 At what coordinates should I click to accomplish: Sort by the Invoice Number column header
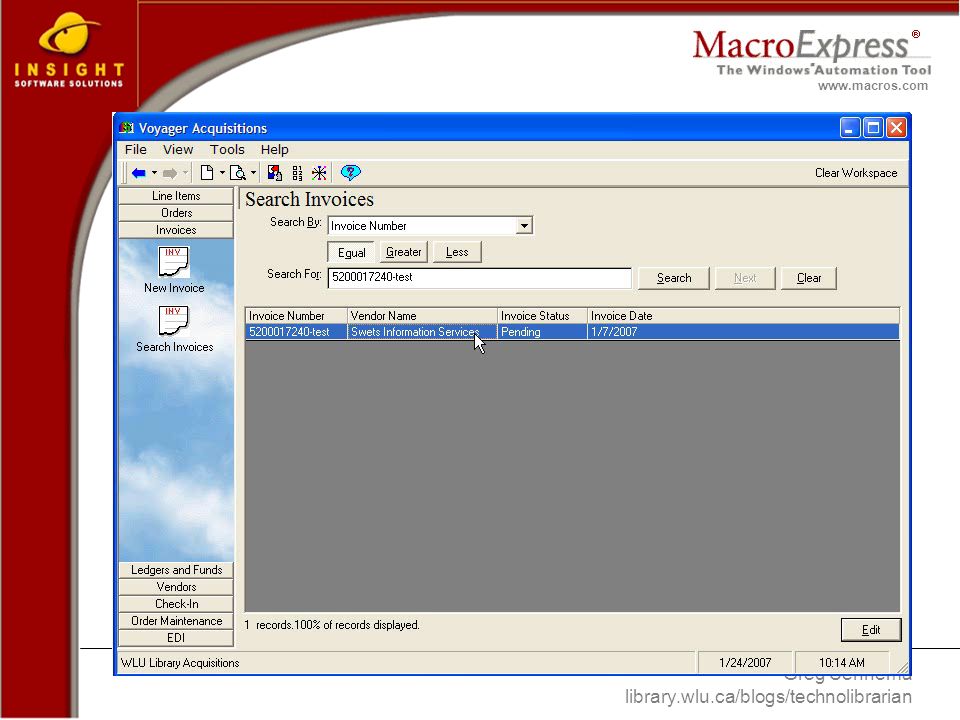tap(296, 316)
